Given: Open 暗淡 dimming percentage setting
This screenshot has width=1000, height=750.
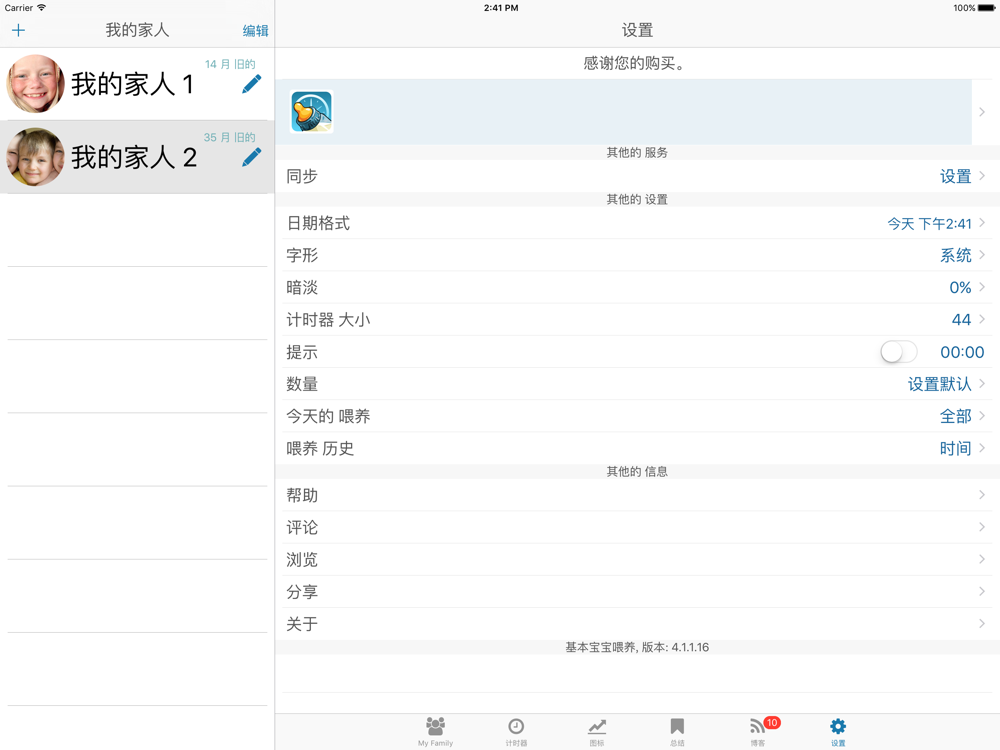Looking at the screenshot, I should pyautogui.click(x=637, y=288).
